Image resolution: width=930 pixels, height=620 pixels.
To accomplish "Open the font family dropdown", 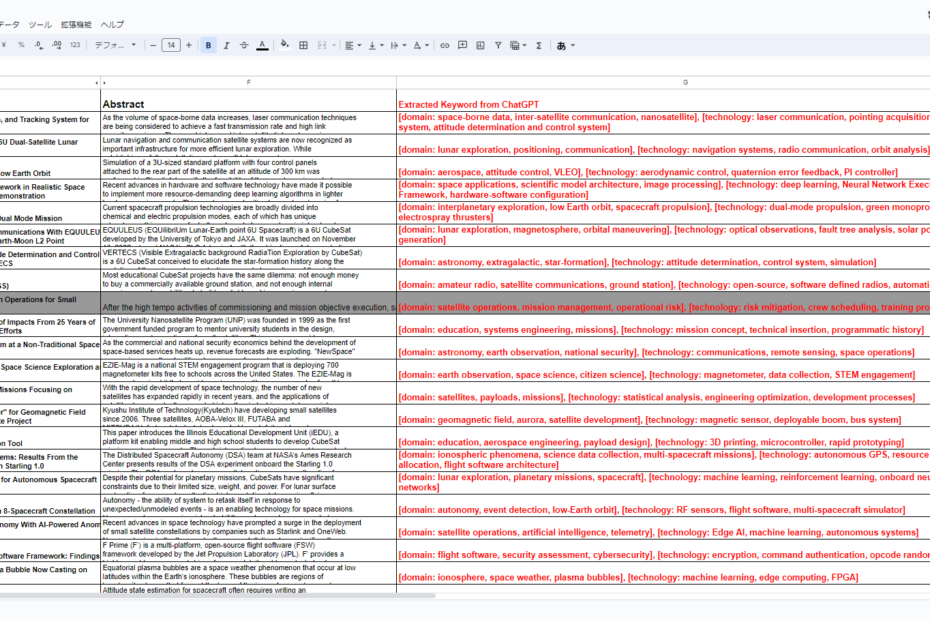I will click(116, 45).
